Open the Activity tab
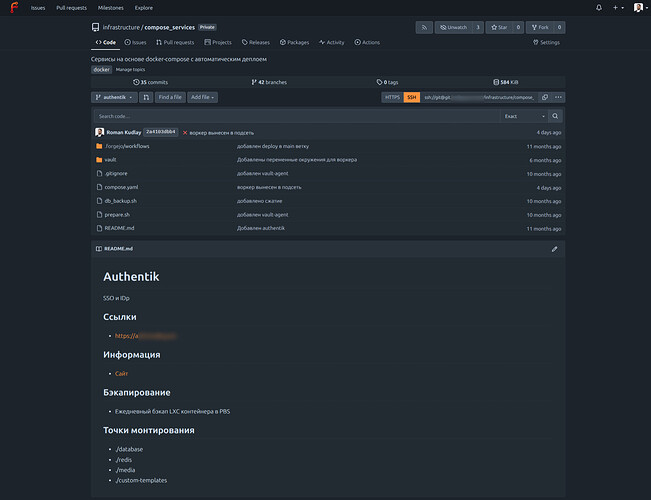Screen dimensions: 651x500 pyautogui.click(x=332, y=42)
